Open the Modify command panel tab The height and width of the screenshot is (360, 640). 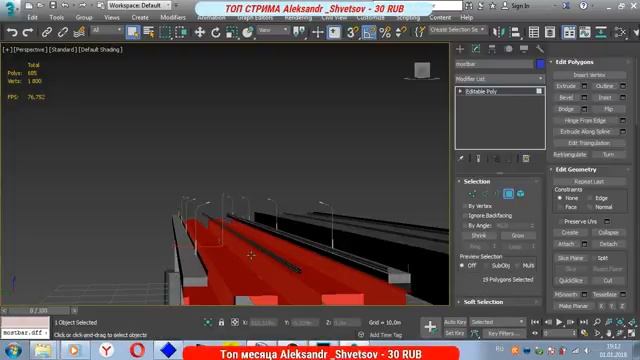coord(476,49)
